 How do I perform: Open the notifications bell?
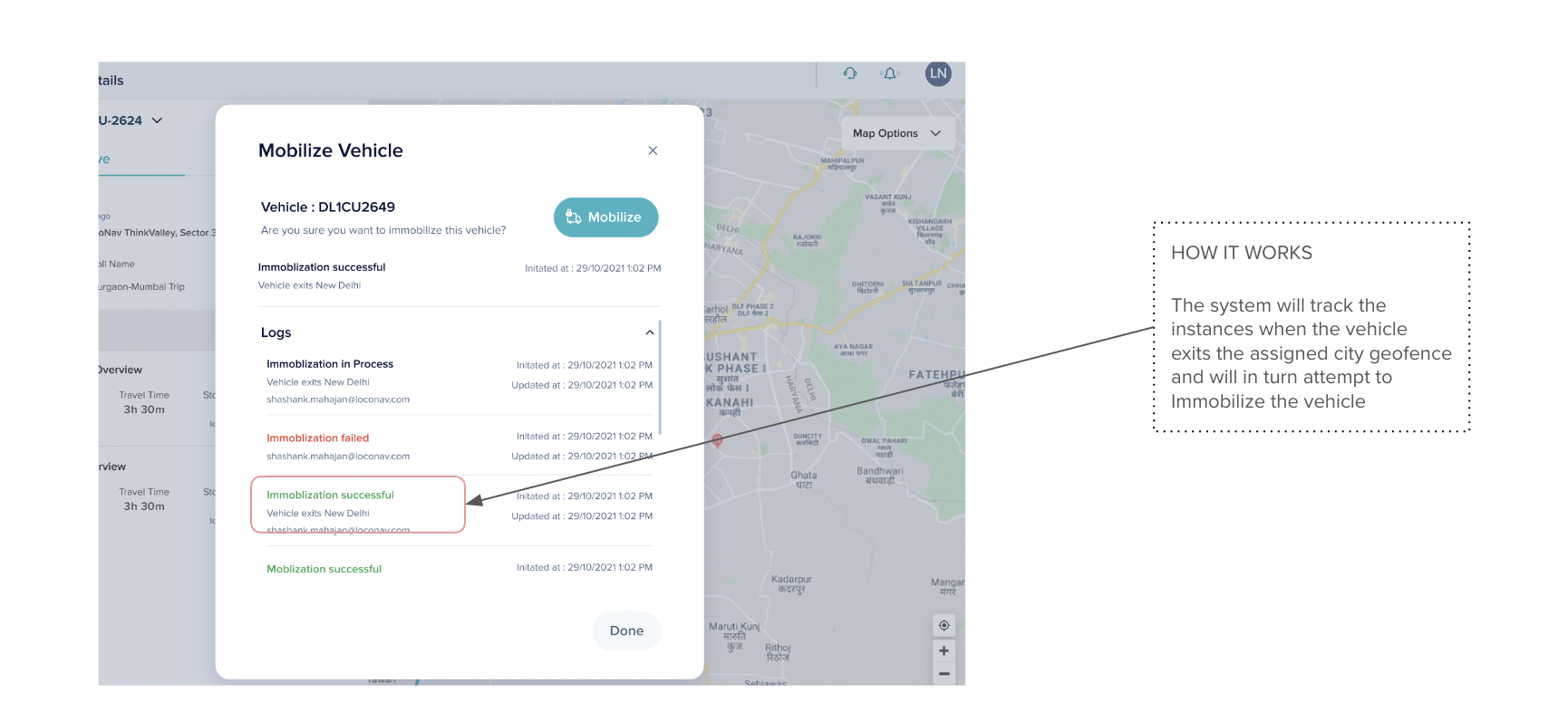point(890,73)
